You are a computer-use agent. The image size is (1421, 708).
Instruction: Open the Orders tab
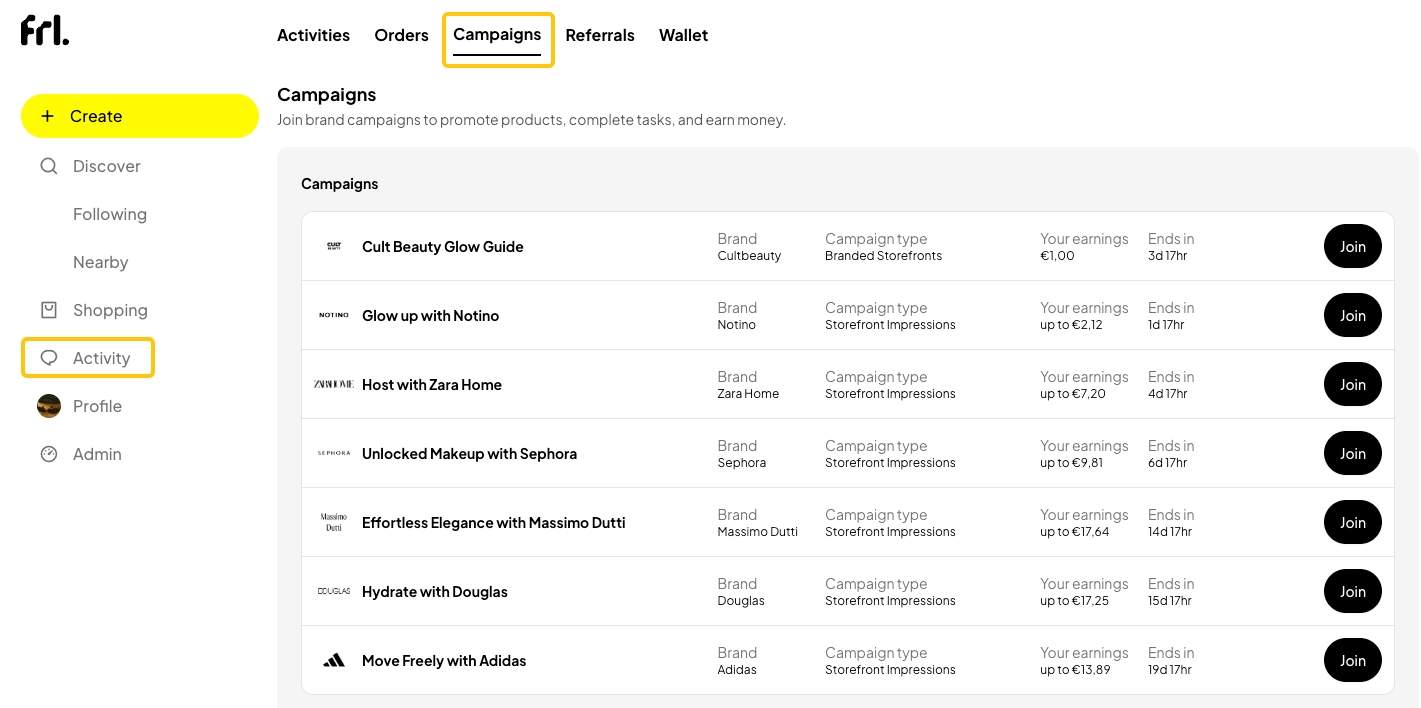401,35
